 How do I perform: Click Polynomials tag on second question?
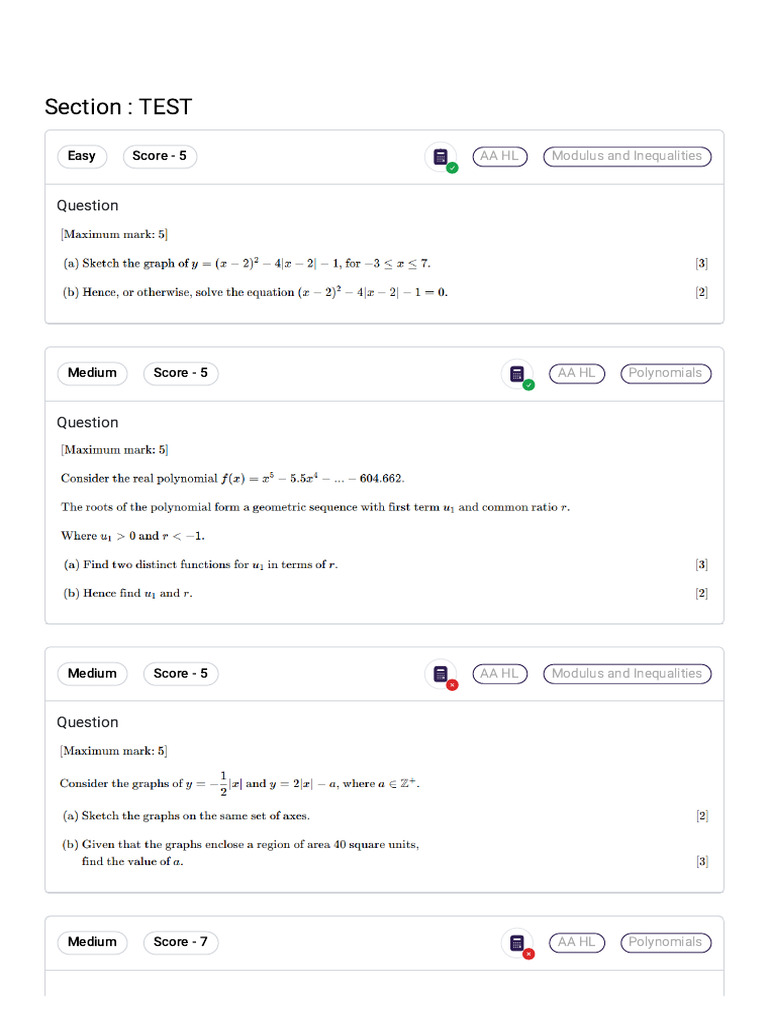tap(665, 373)
